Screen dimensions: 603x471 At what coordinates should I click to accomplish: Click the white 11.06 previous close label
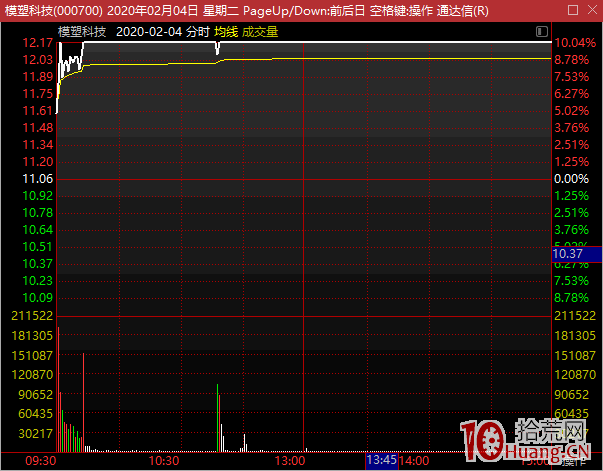pyautogui.click(x=38, y=179)
